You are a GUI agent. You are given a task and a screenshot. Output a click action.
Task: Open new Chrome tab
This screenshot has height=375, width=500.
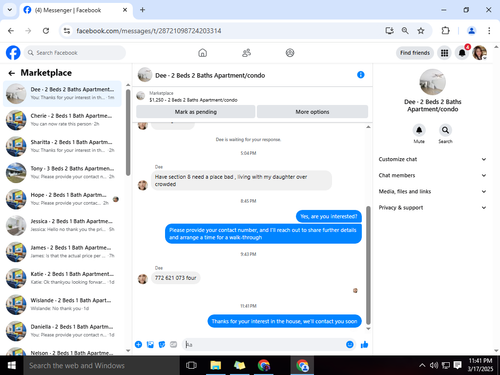(x=142, y=10)
